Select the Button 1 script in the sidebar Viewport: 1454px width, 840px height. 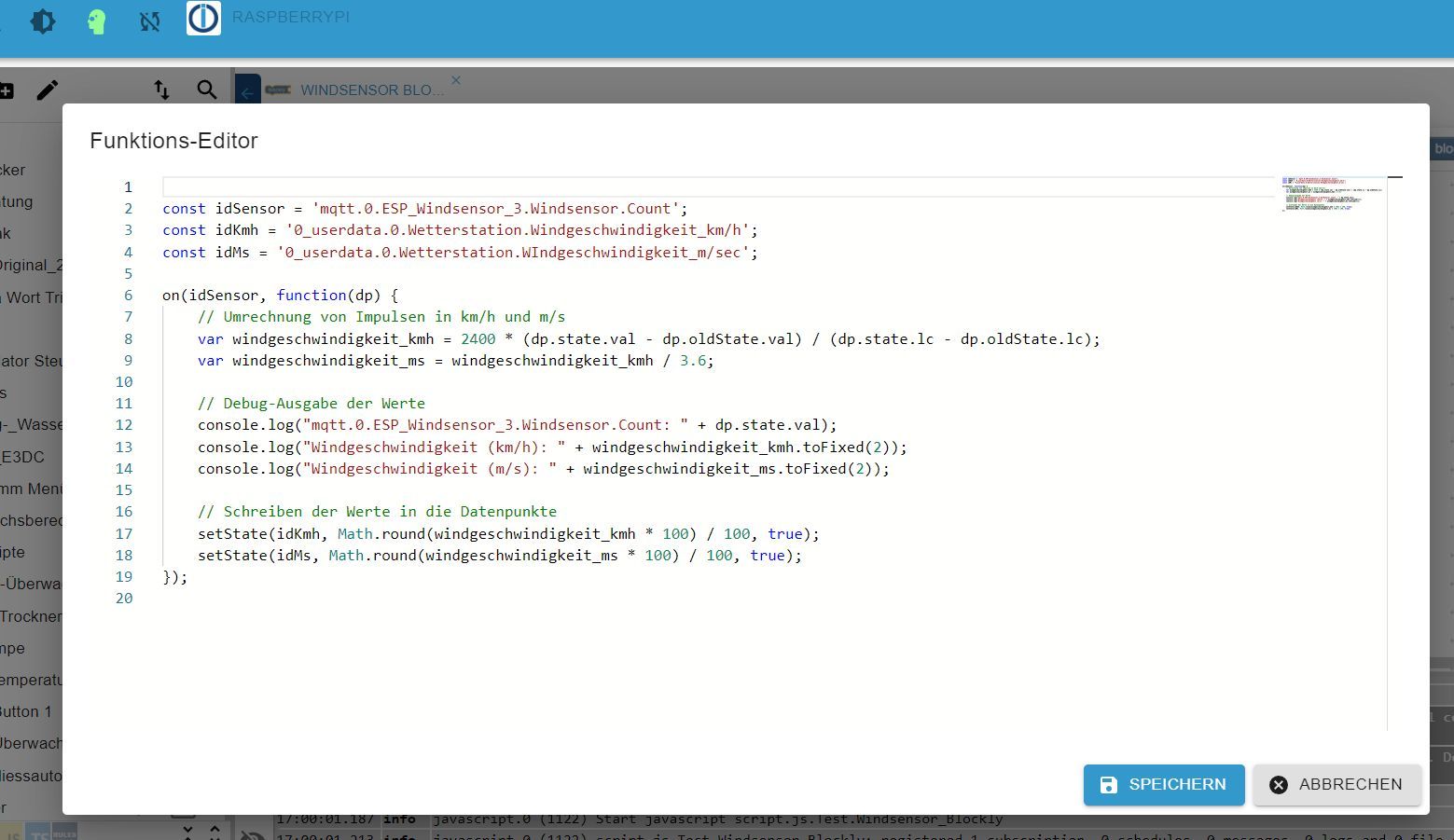click(26, 711)
